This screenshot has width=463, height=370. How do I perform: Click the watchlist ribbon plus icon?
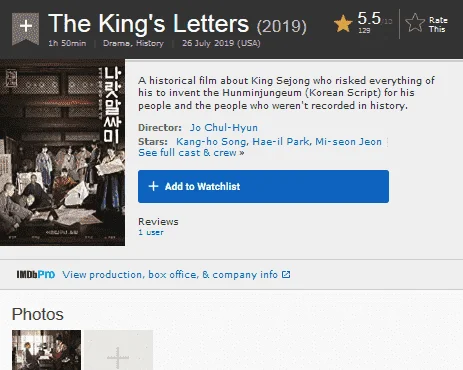26,28
